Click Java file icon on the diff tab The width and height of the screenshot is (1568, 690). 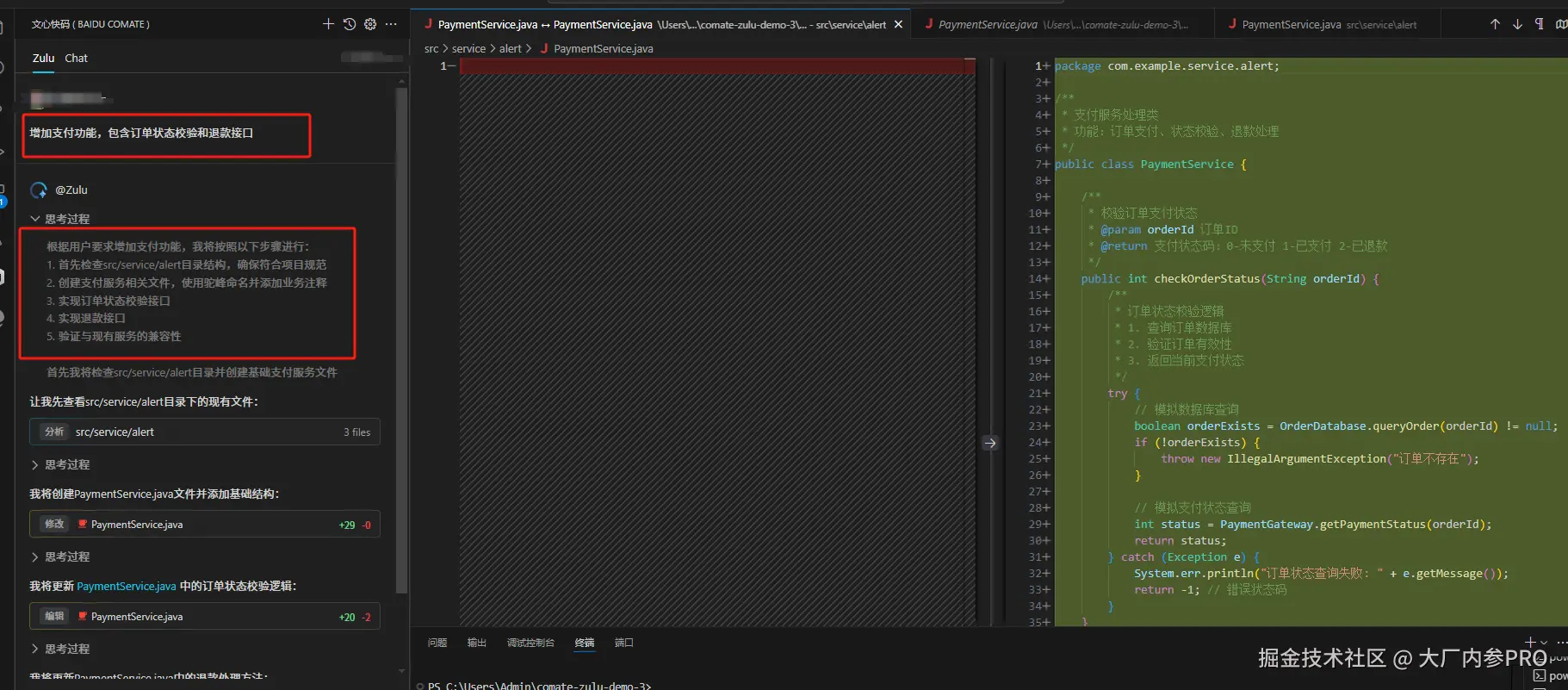click(x=427, y=24)
